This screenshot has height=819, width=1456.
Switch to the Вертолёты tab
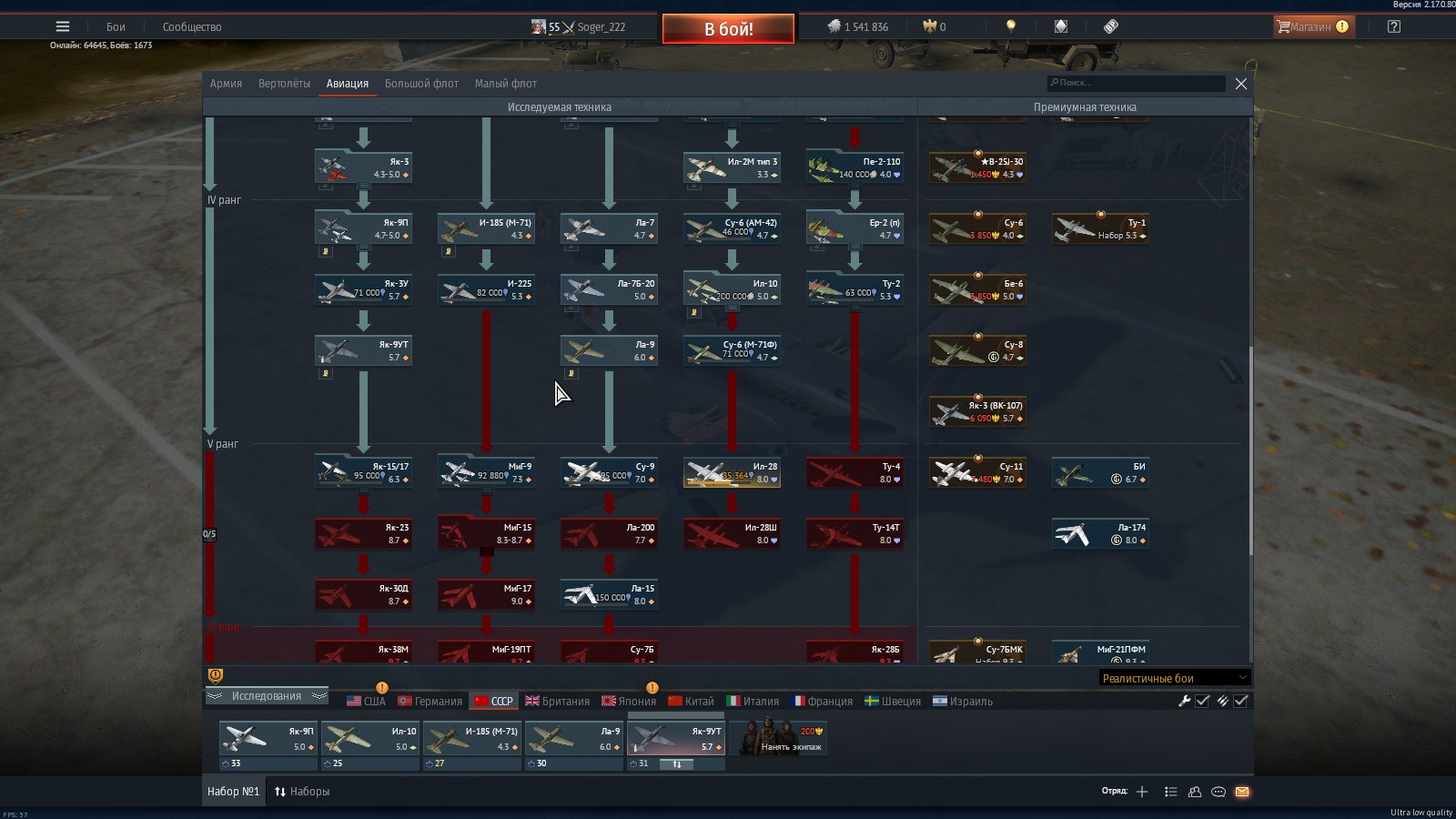tap(284, 84)
